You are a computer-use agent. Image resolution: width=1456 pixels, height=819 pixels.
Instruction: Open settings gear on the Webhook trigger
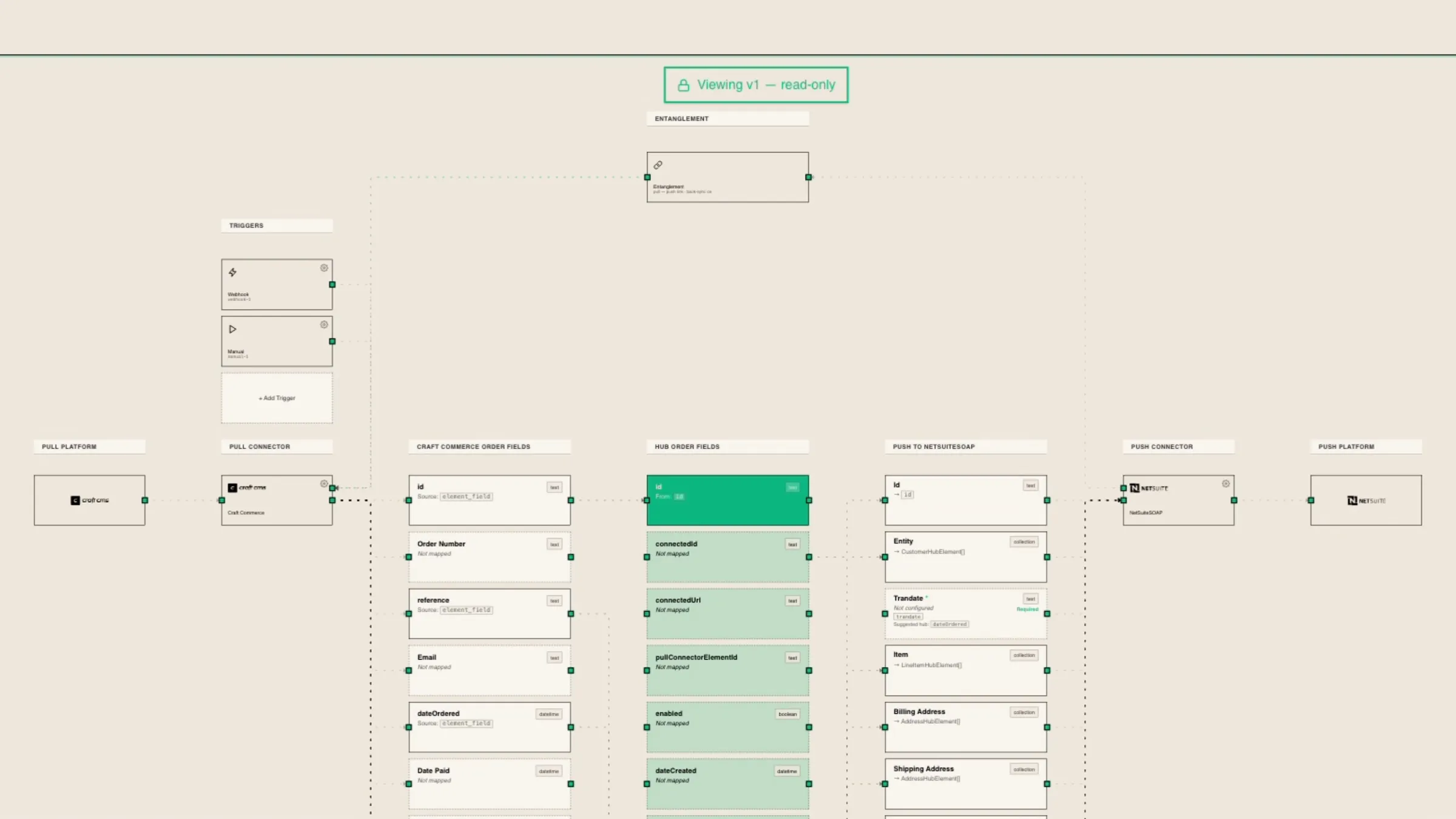click(x=324, y=268)
